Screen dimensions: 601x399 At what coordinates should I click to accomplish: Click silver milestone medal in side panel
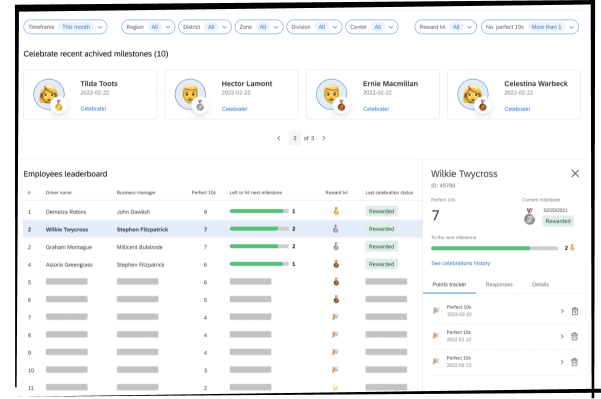point(529,217)
